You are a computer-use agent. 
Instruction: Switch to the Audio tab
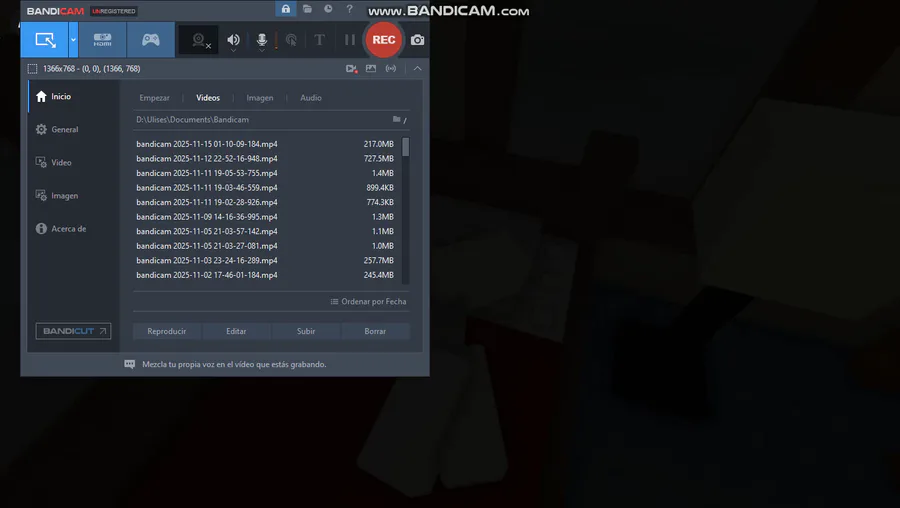311,98
